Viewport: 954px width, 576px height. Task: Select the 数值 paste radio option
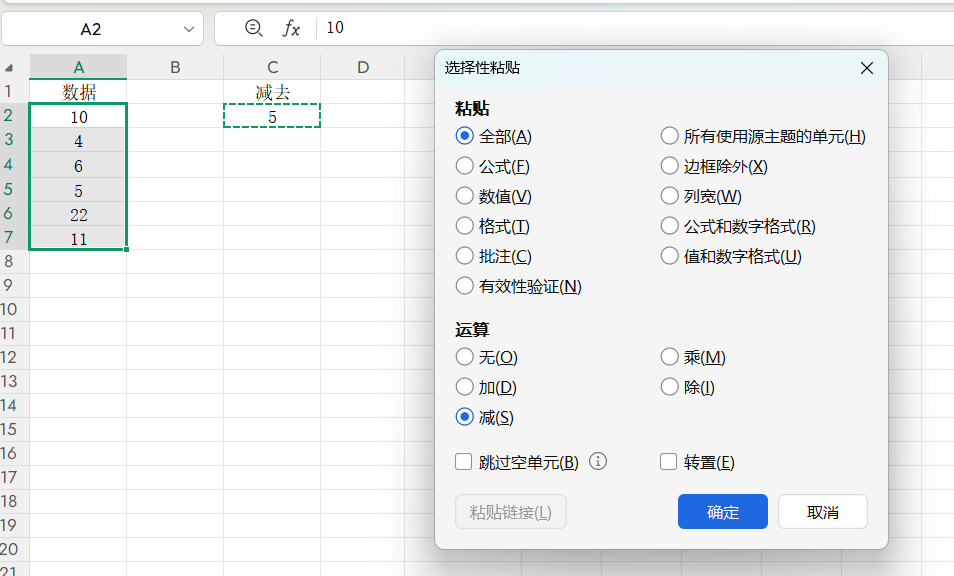(x=464, y=196)
